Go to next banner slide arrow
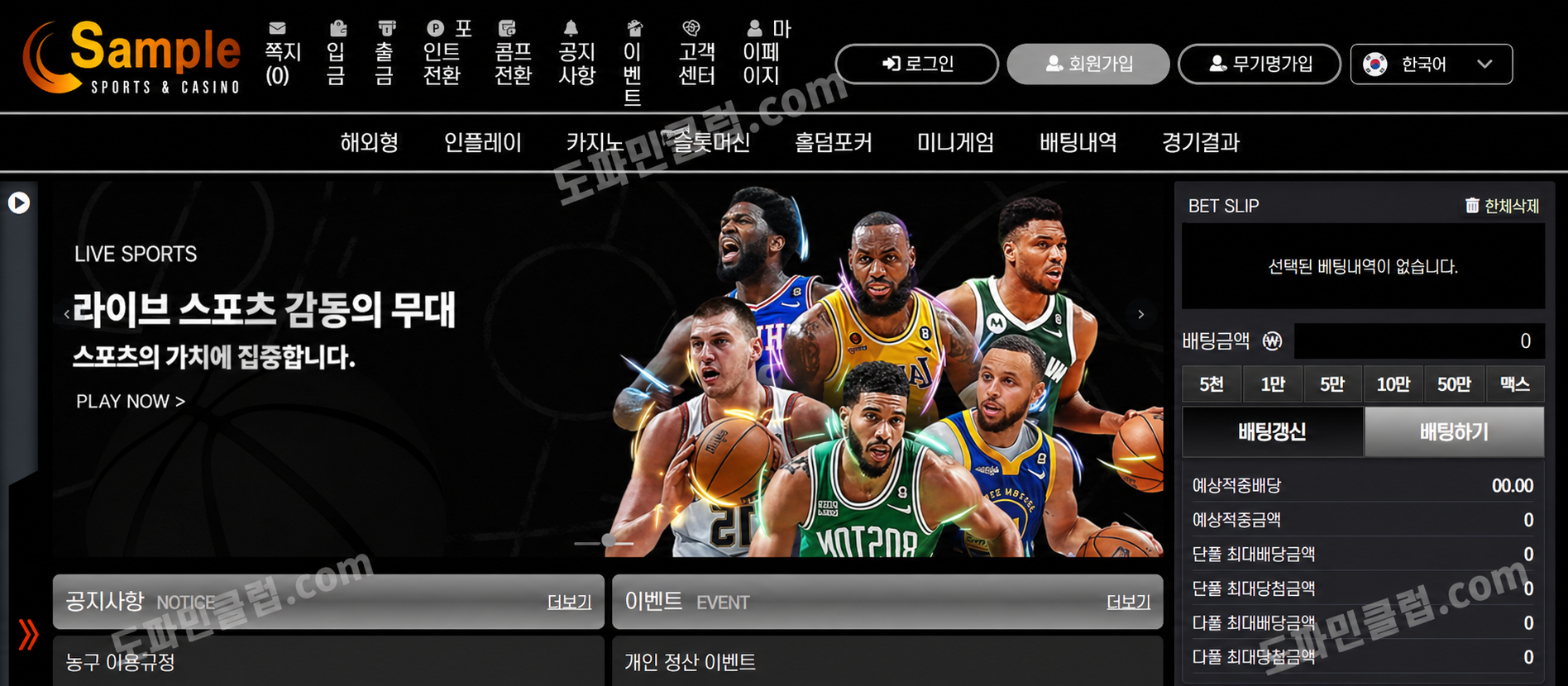The width and height of the screenshot is (1568, 686). pos(1140,314)
